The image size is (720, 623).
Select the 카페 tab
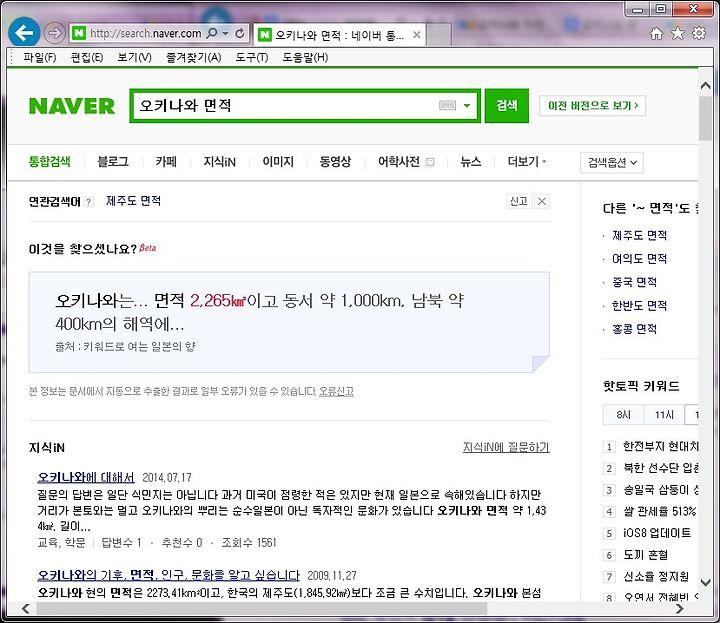click(x=166, y=162)
